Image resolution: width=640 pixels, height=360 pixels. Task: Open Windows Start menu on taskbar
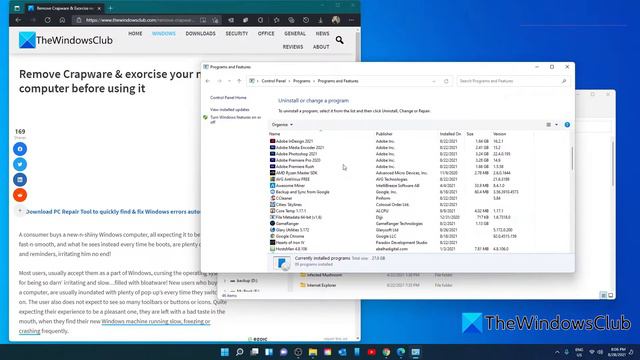tap(224, 352)
